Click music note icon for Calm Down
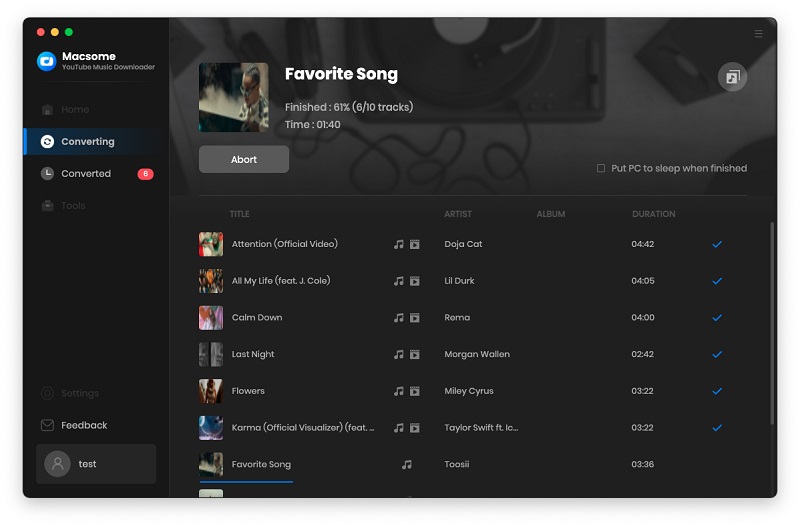Image resolution: width=800 pixels, height=526 pixels. 398,318
